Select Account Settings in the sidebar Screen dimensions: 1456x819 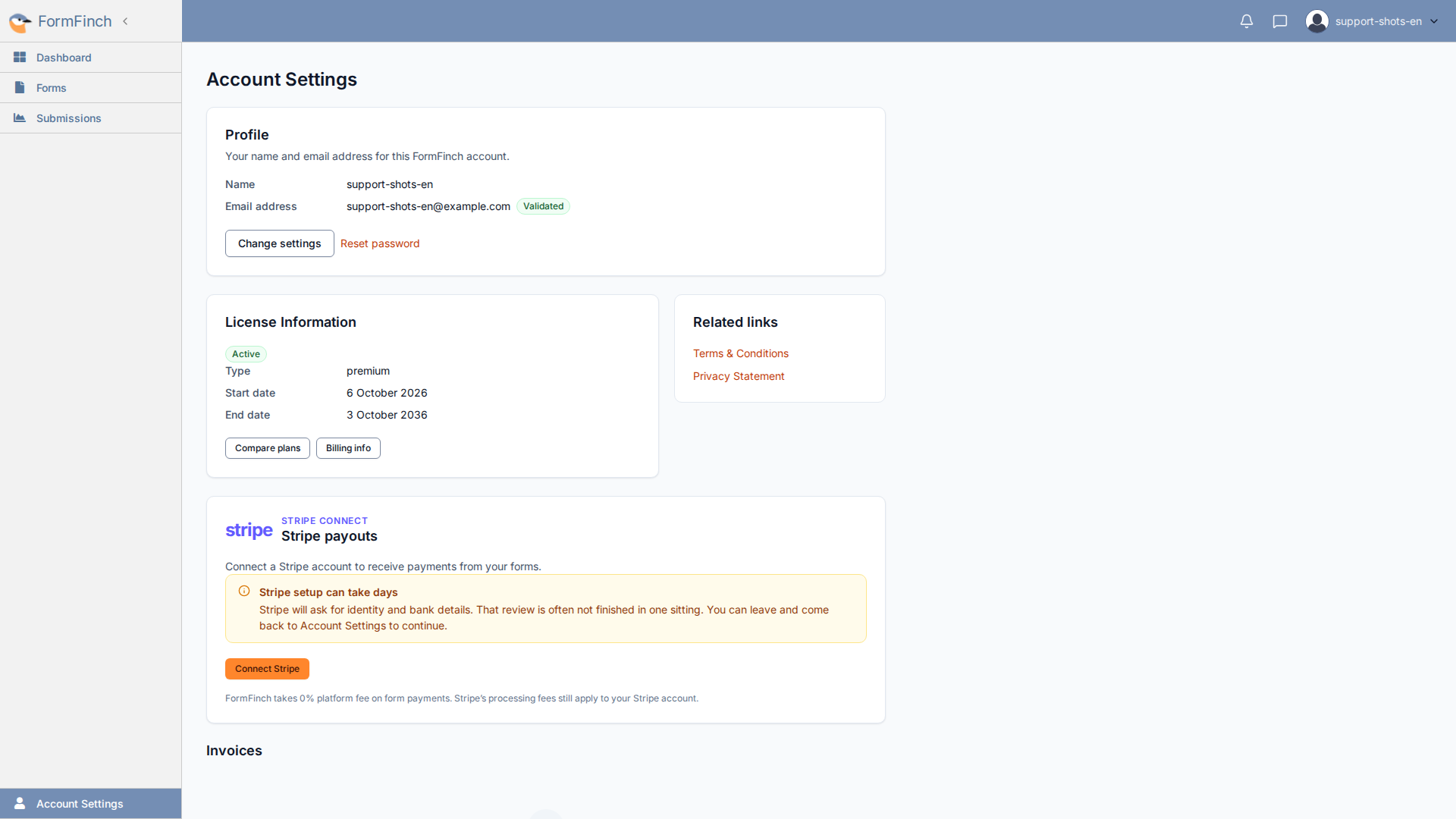(x=91, y=804)
